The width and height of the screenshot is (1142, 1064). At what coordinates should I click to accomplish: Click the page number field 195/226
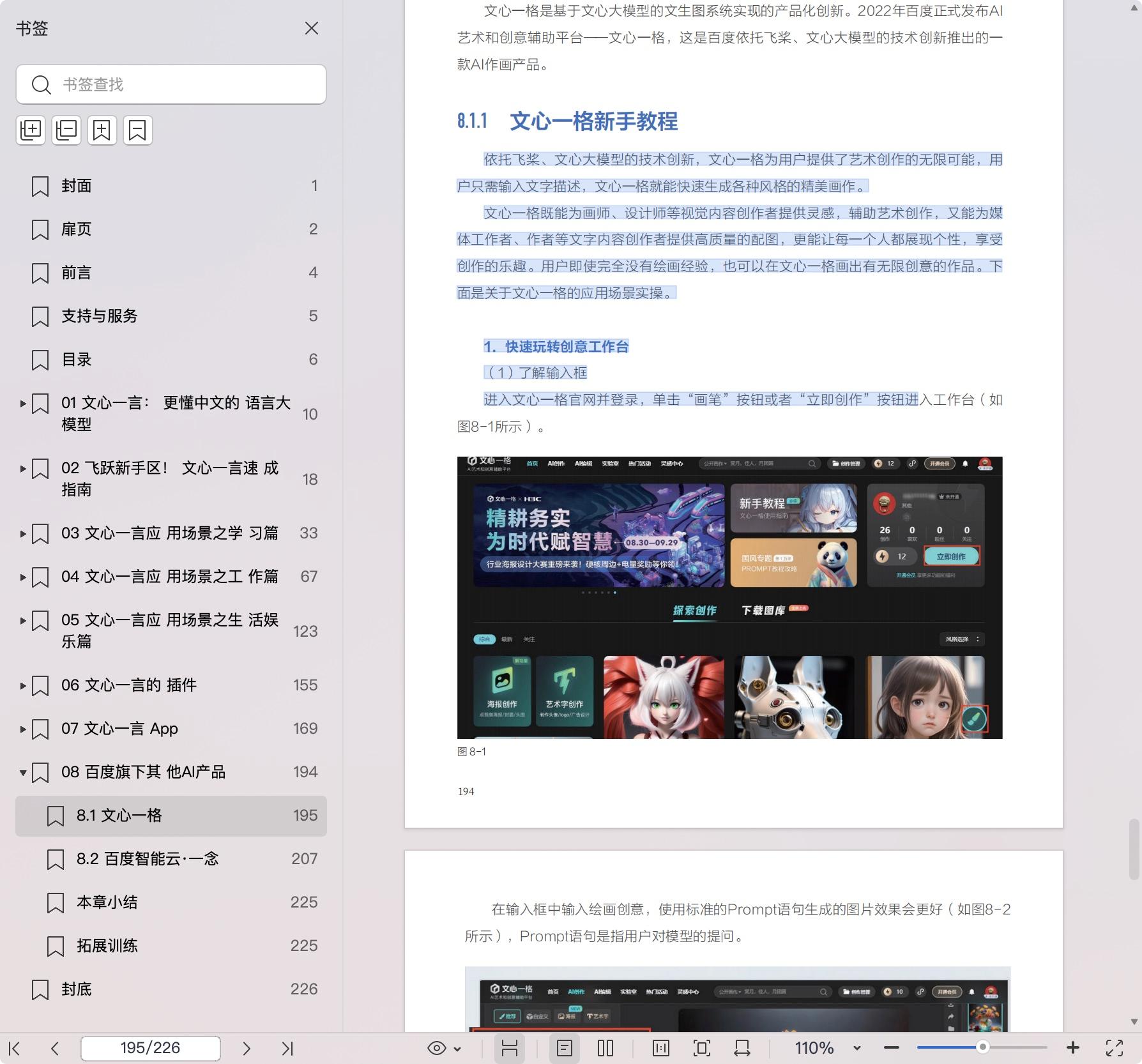(151, 1048)
